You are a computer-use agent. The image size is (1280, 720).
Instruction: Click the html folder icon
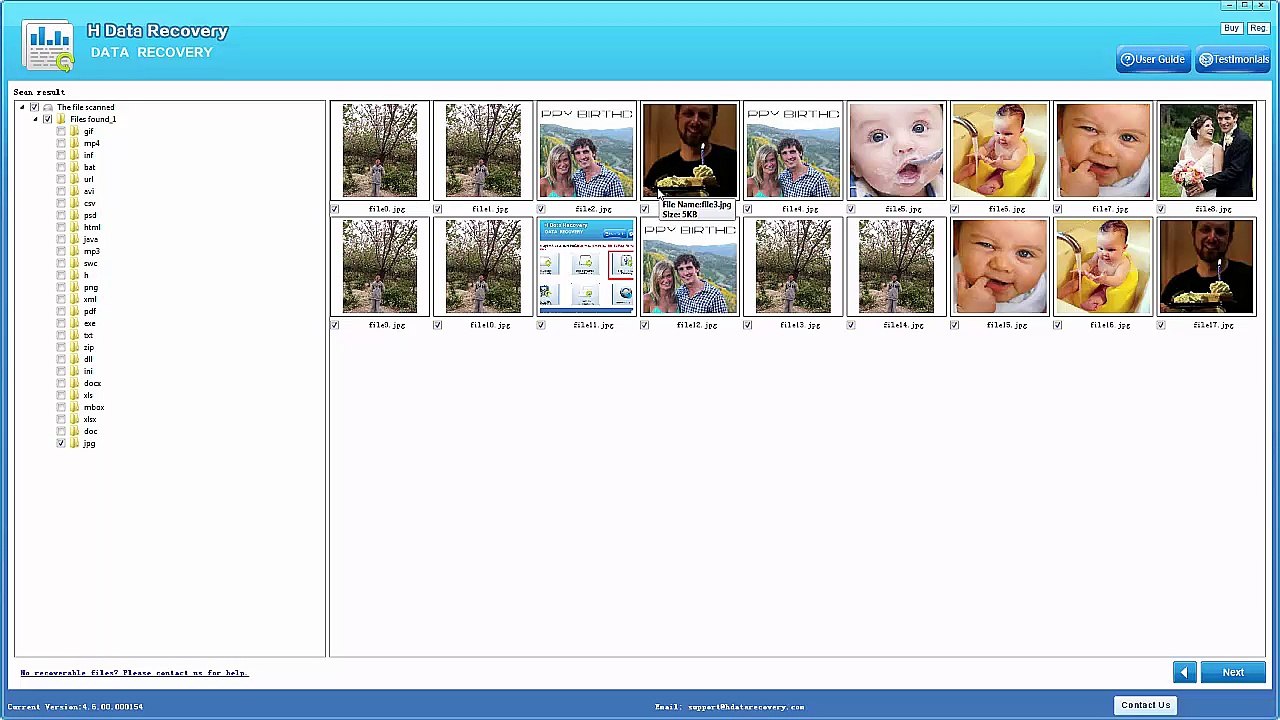pos(74,227)
